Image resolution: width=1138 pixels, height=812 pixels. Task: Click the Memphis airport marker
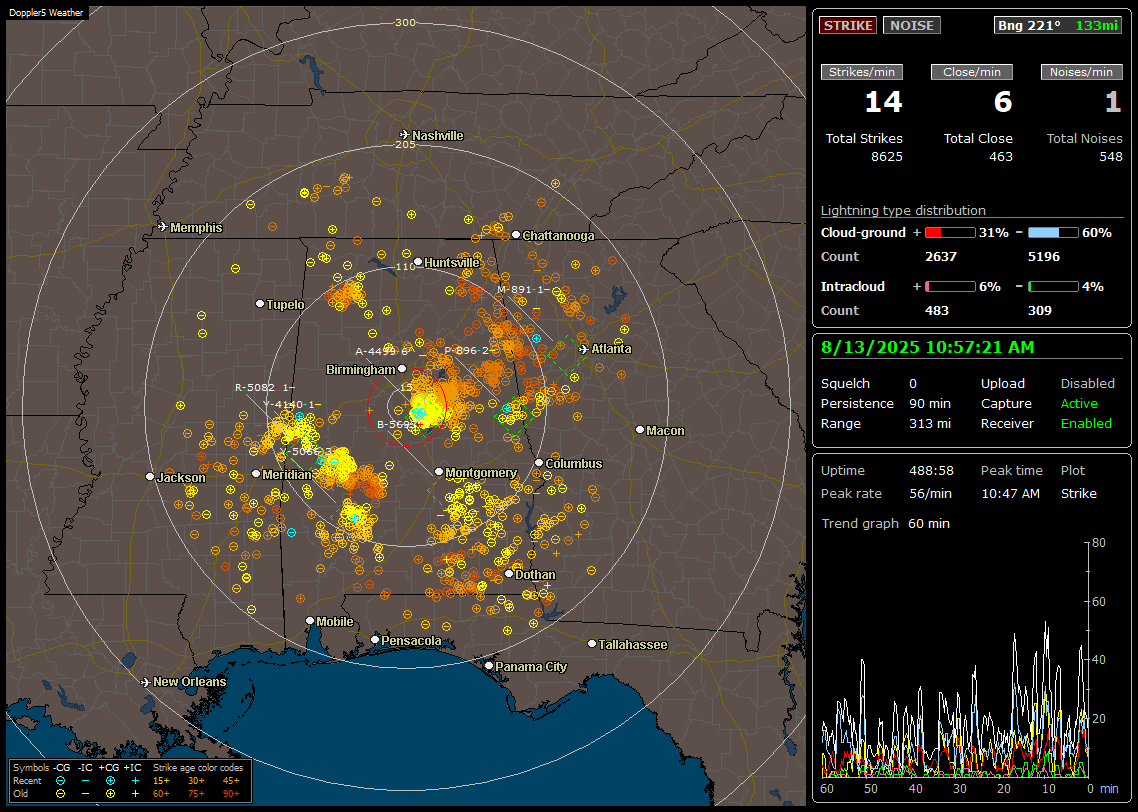click(163, 227)
